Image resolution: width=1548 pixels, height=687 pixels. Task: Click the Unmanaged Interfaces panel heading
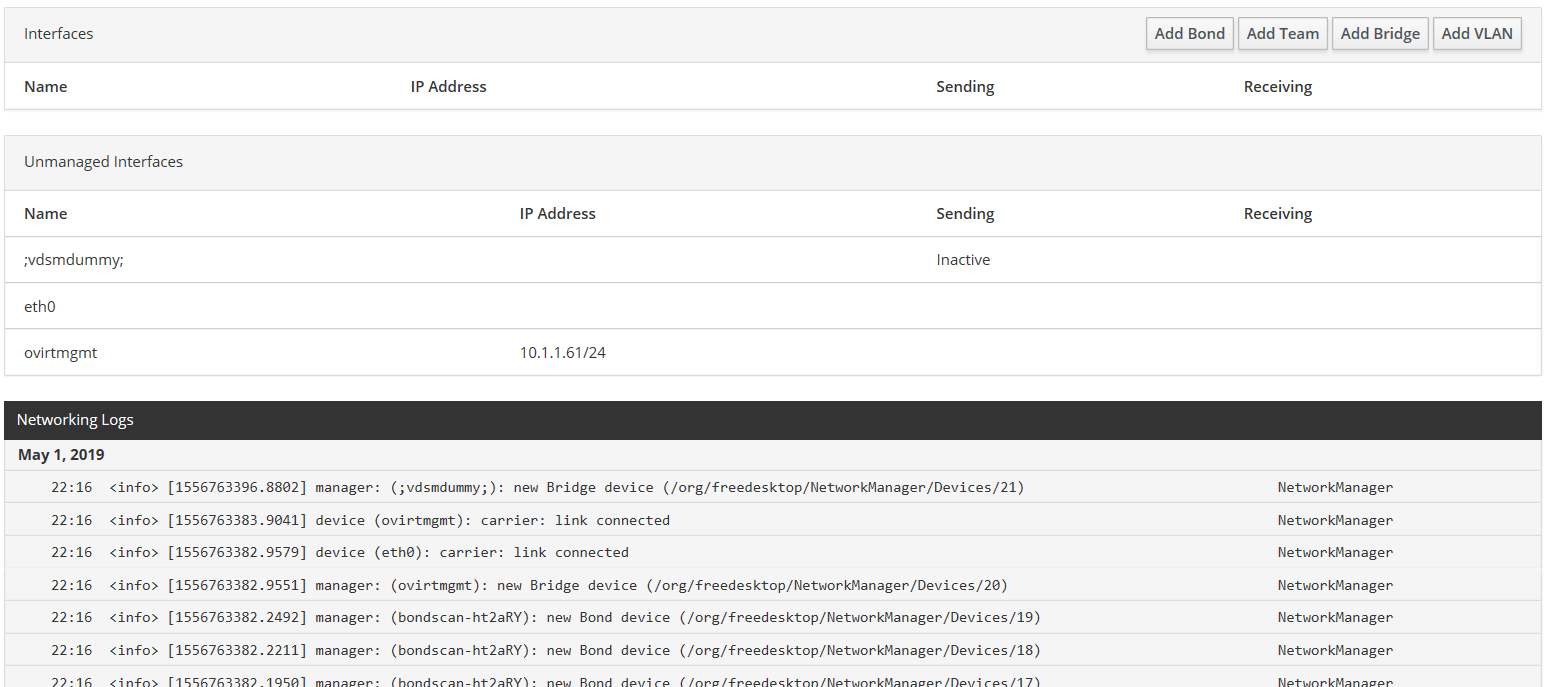[x=103, y=162]
